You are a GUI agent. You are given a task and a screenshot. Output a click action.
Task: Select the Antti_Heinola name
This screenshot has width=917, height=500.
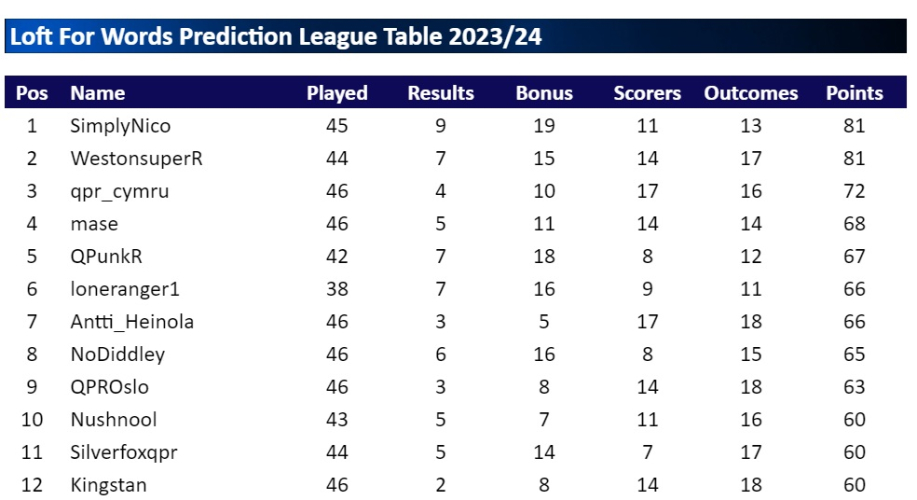click(x=132, y=322)
